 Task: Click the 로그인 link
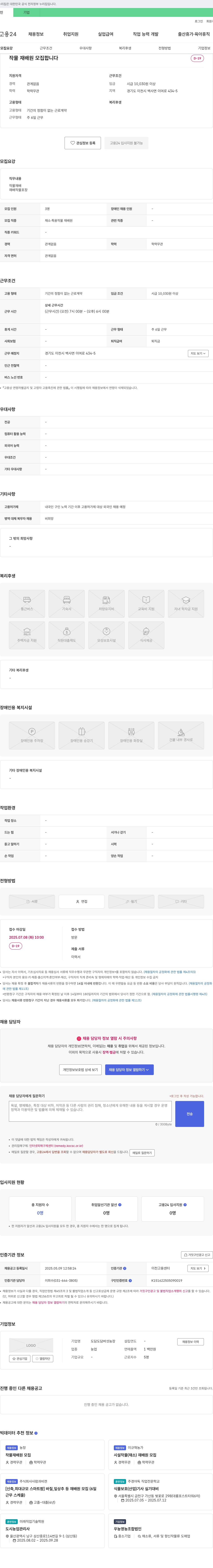(x=198, y=21)
